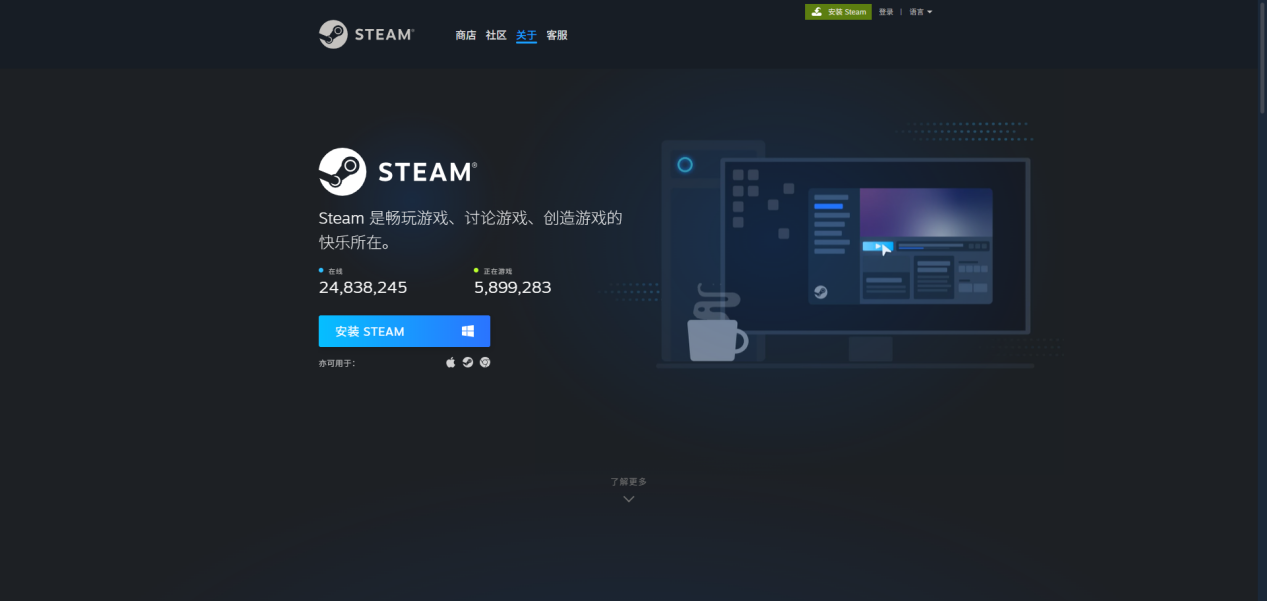The image size is (1267, 601).
Task: Click the down chevron below 了解更多
Action: click(629, 499)
